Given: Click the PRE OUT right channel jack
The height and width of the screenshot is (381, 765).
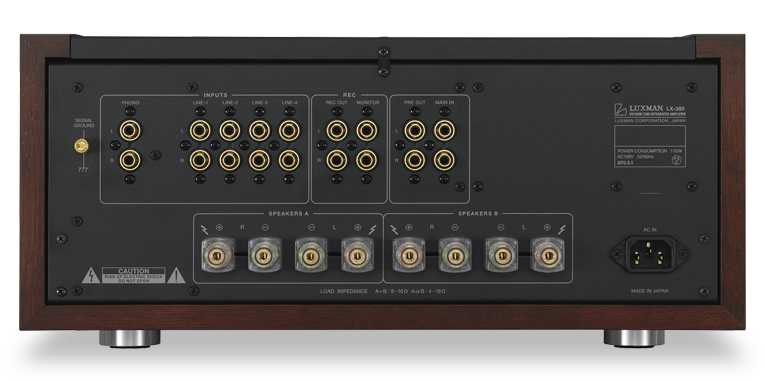Looking at the screenshot, I should pos(415,160).
